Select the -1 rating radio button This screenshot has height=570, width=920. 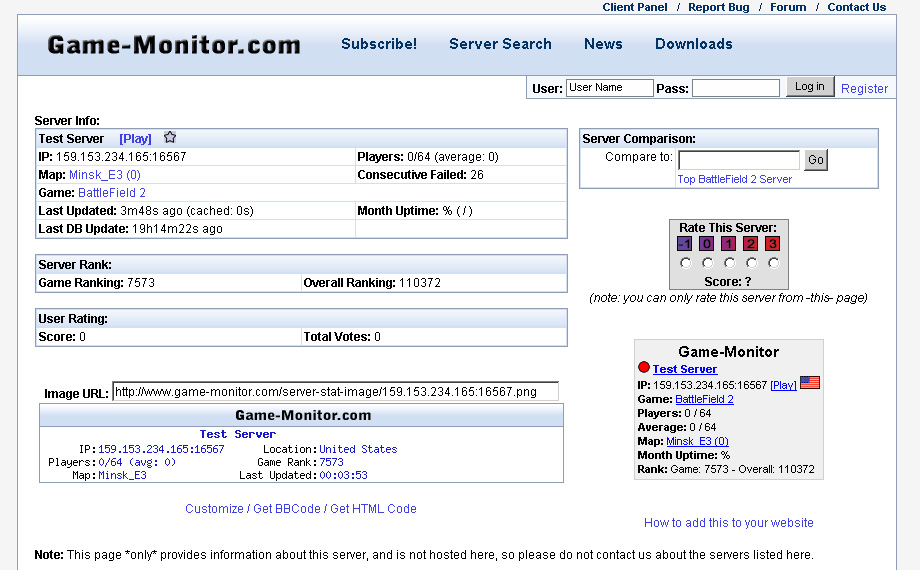685,263
